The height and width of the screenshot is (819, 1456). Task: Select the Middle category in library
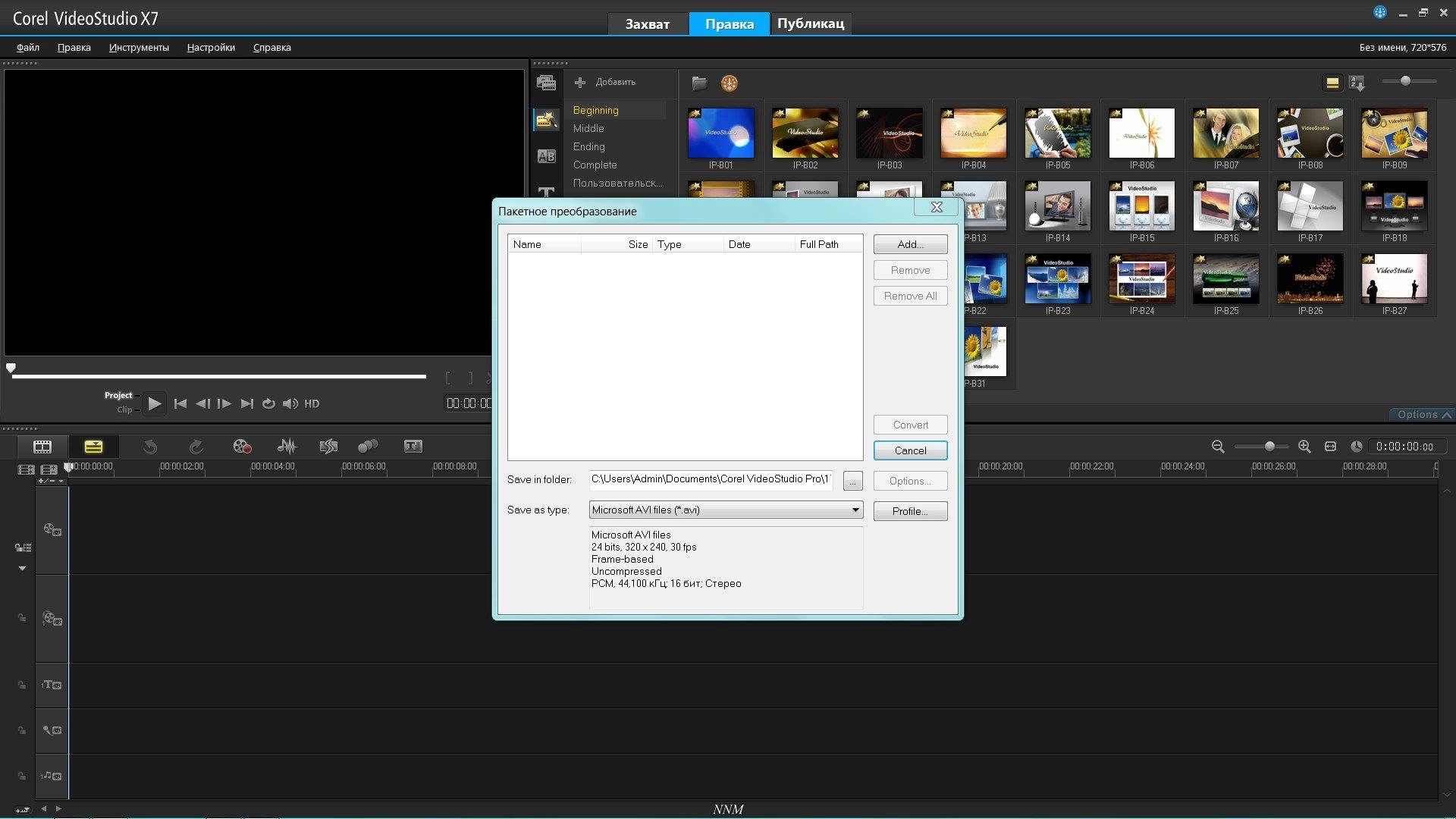tap(588, 128)
